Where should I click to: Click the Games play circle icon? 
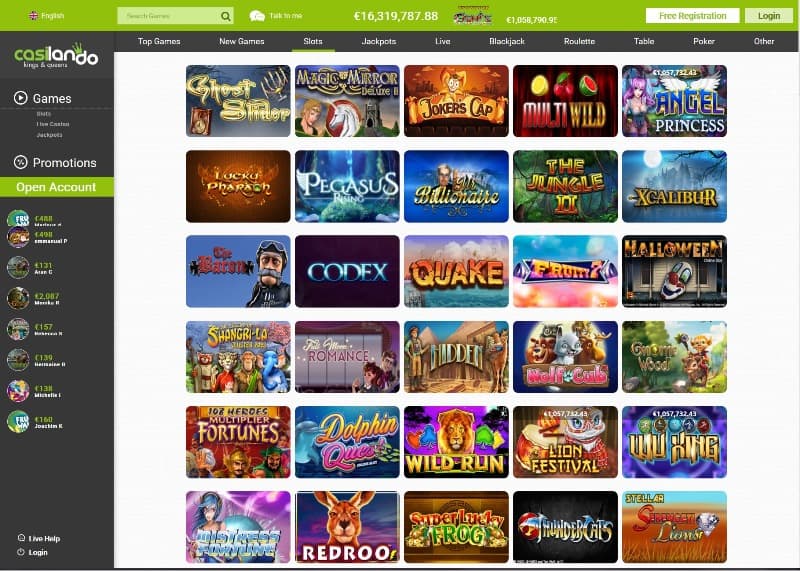20,97
